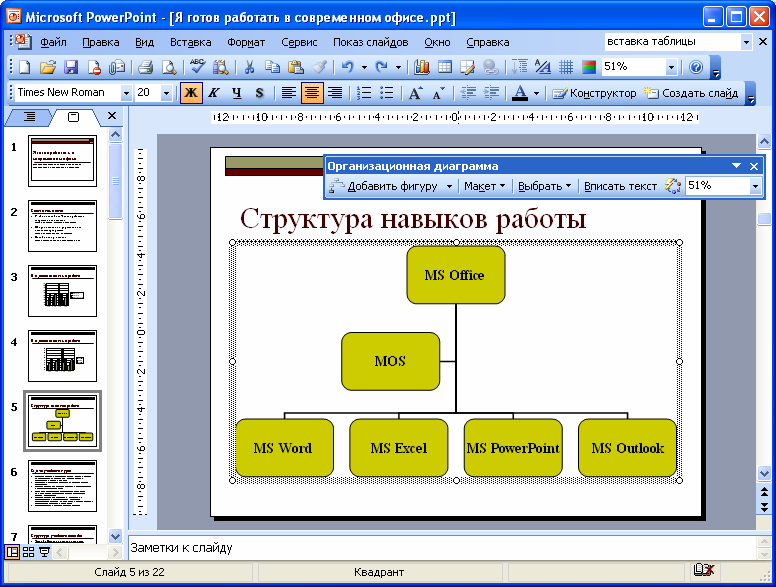Open a file with the Open folder icon
776x587 pixels.
point(48,67)
